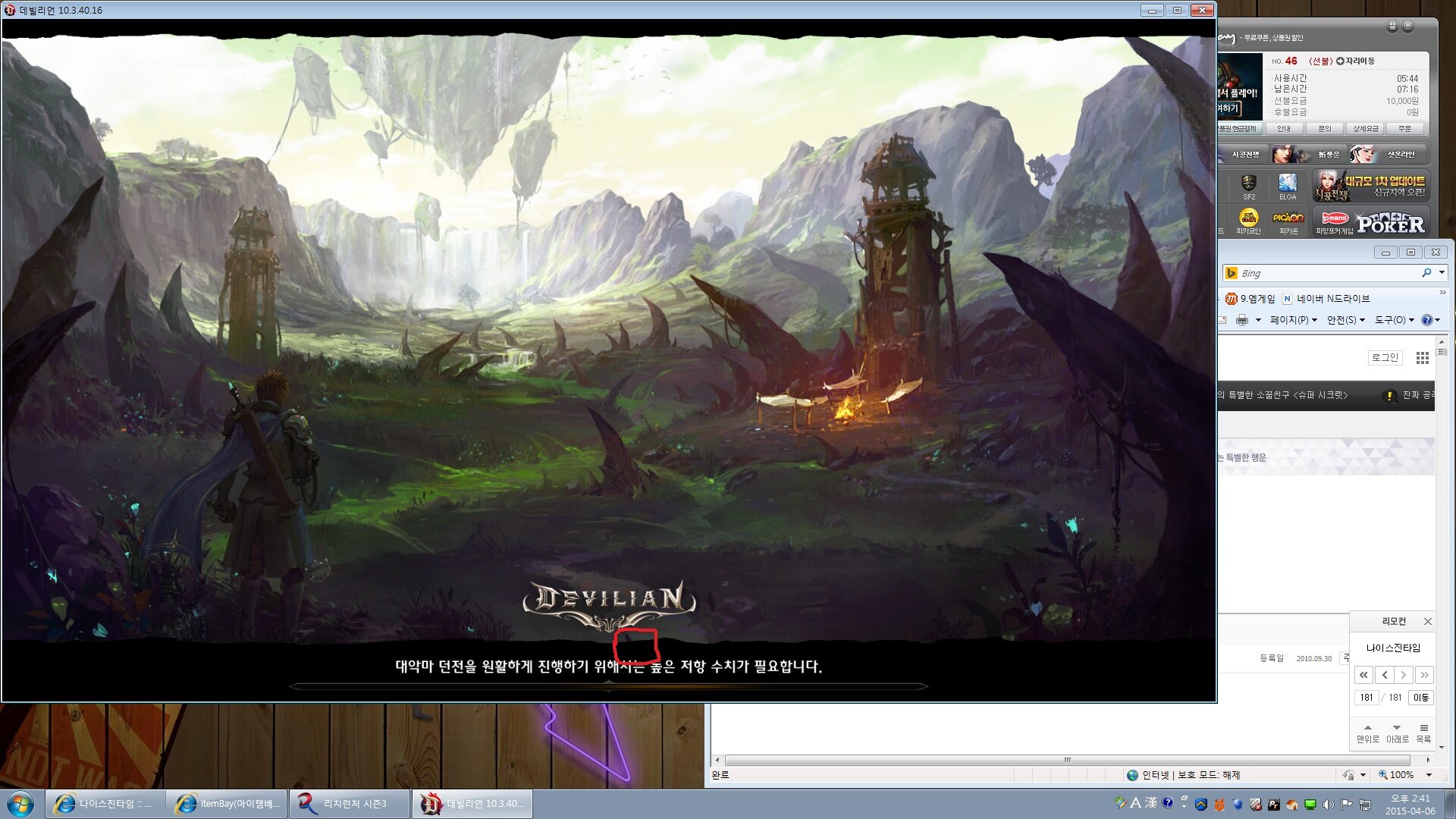
Task: Expand the privacy status dropdown arrow
Action: pyautogui.click(x=1363, y=775)
